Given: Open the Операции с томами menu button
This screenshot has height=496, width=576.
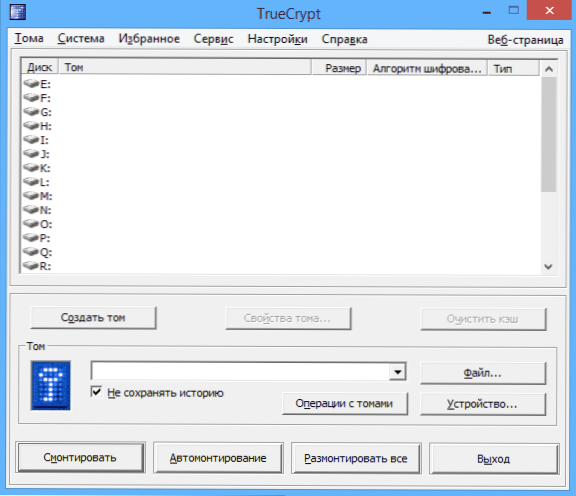Looking at the screenshot, I should point(345,403).
